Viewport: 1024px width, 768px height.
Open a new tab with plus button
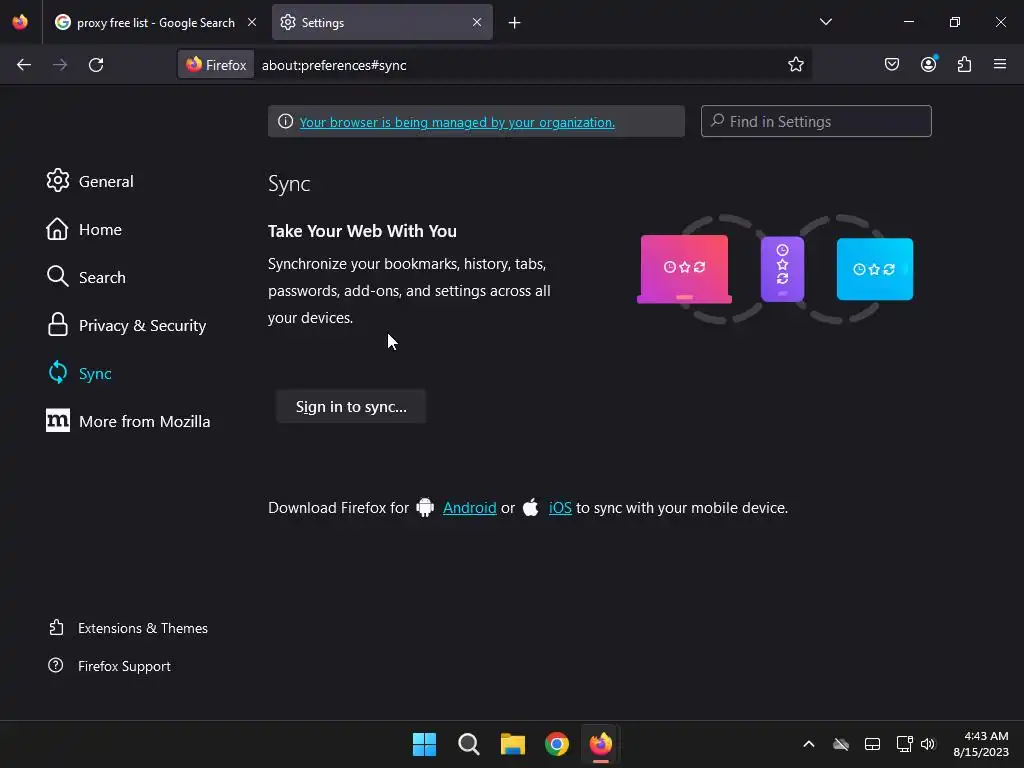[x=515, y=23]
